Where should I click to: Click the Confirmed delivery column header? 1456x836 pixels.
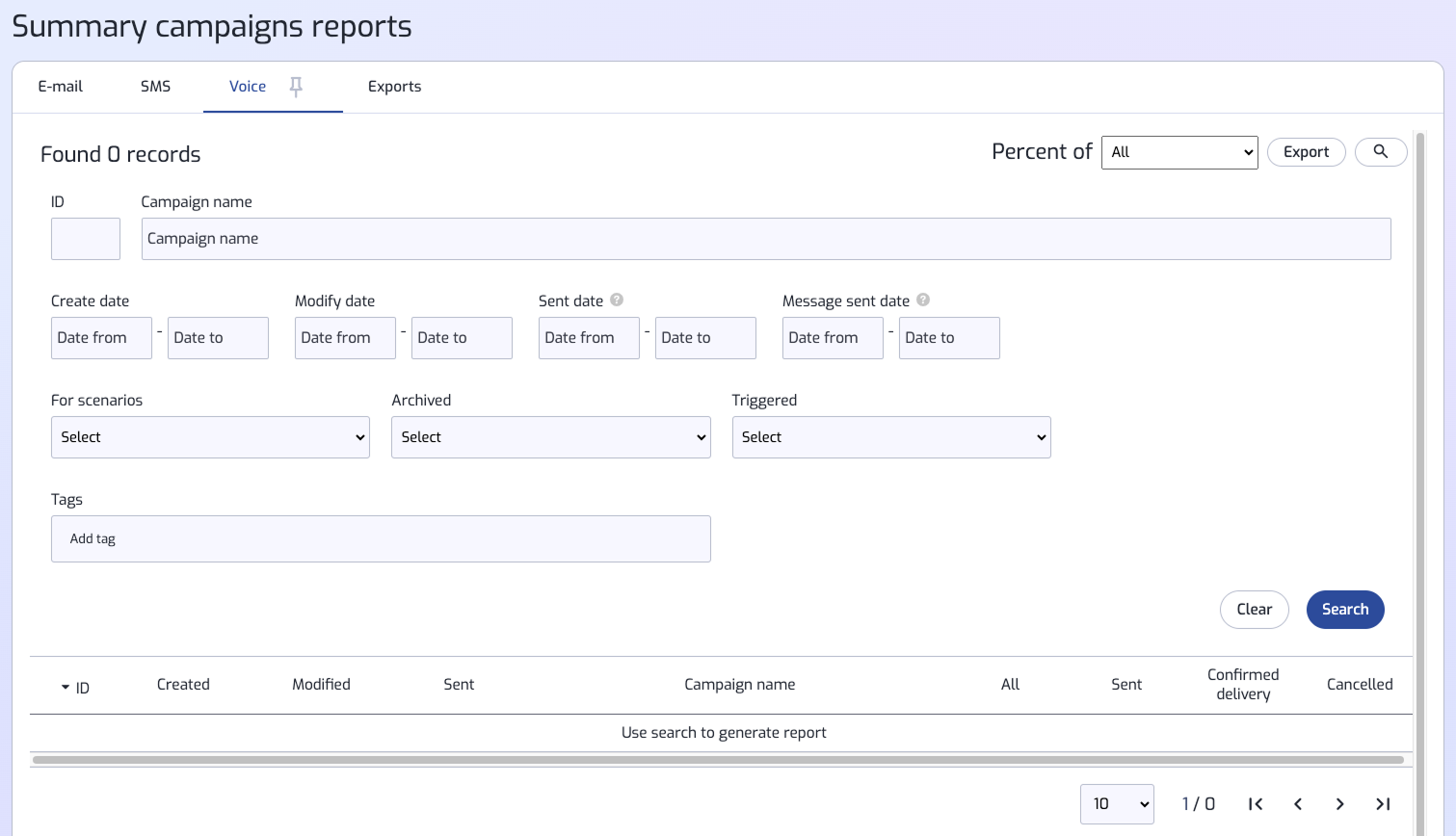(1243, 685)
